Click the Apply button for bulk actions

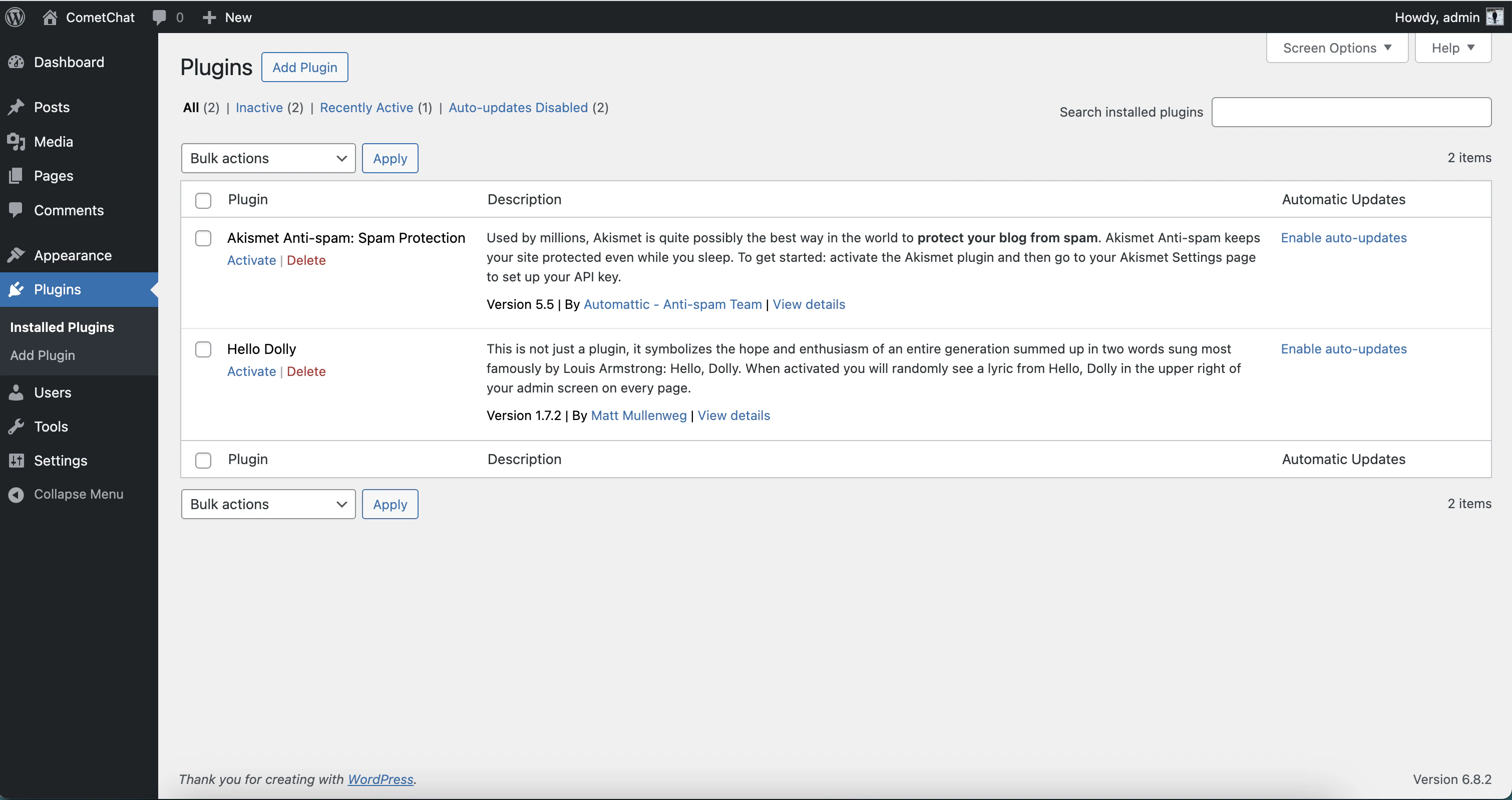[389, 157]
